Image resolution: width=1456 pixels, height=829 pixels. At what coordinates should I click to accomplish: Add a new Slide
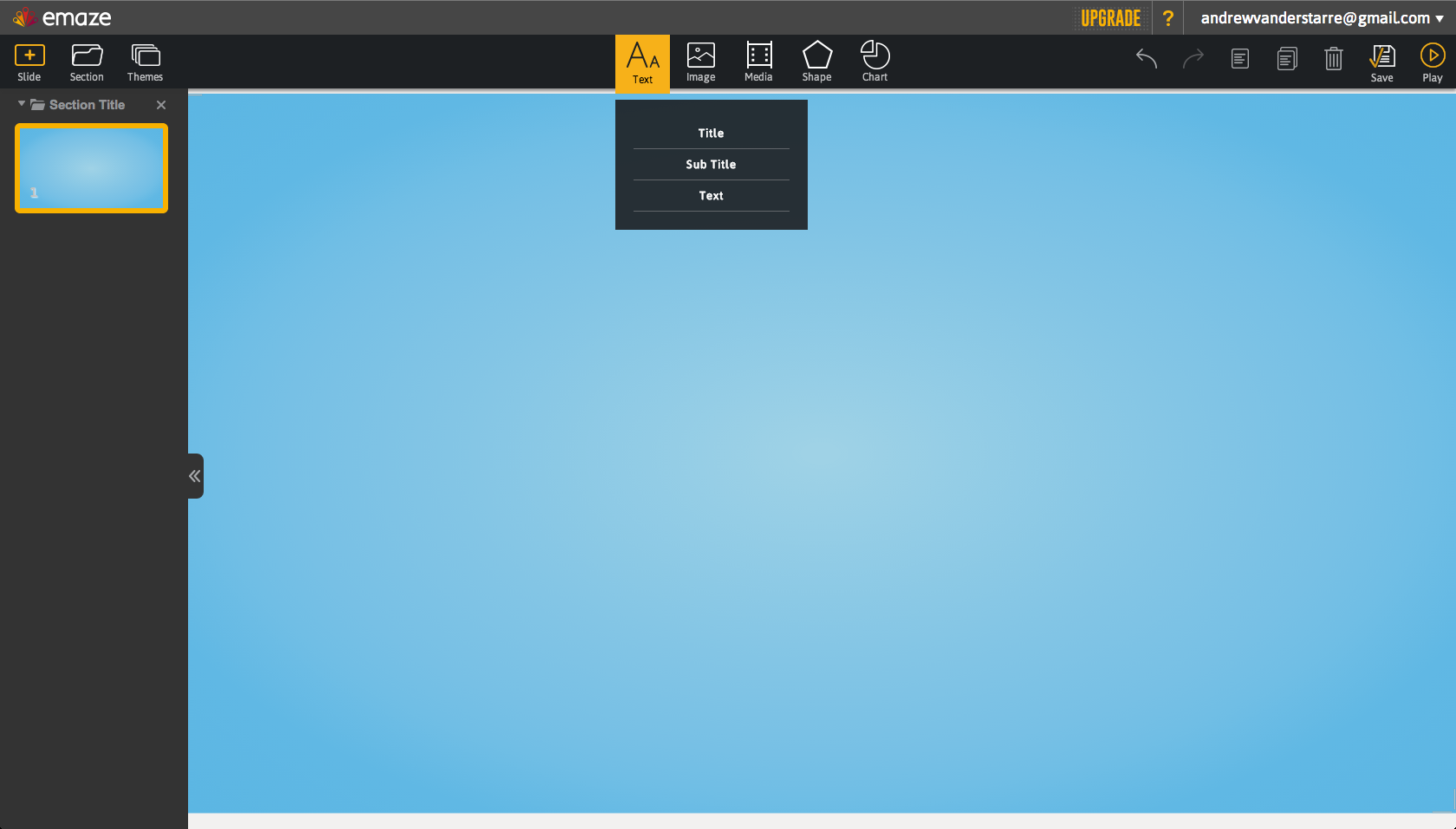click(29, 62)
